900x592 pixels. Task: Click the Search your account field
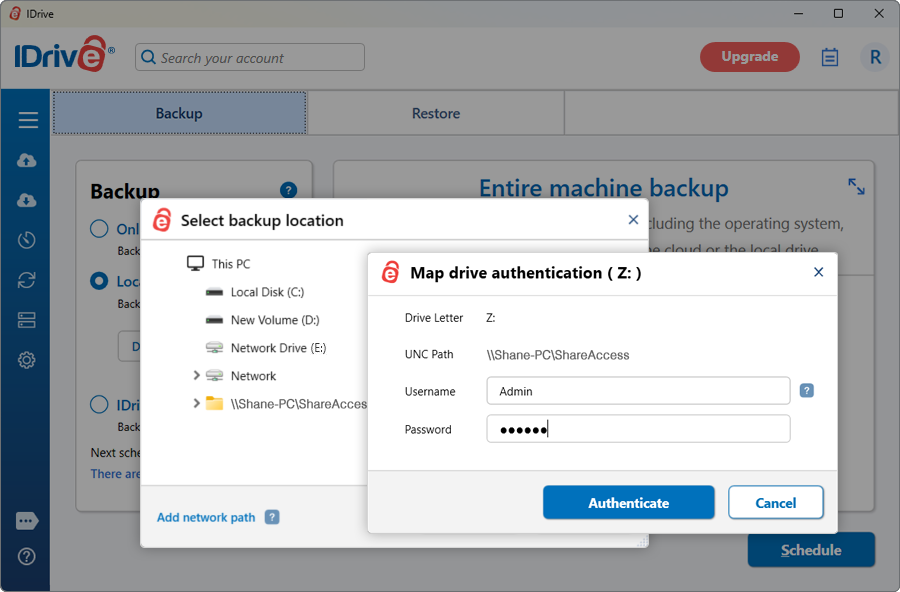tap(250, 57)
